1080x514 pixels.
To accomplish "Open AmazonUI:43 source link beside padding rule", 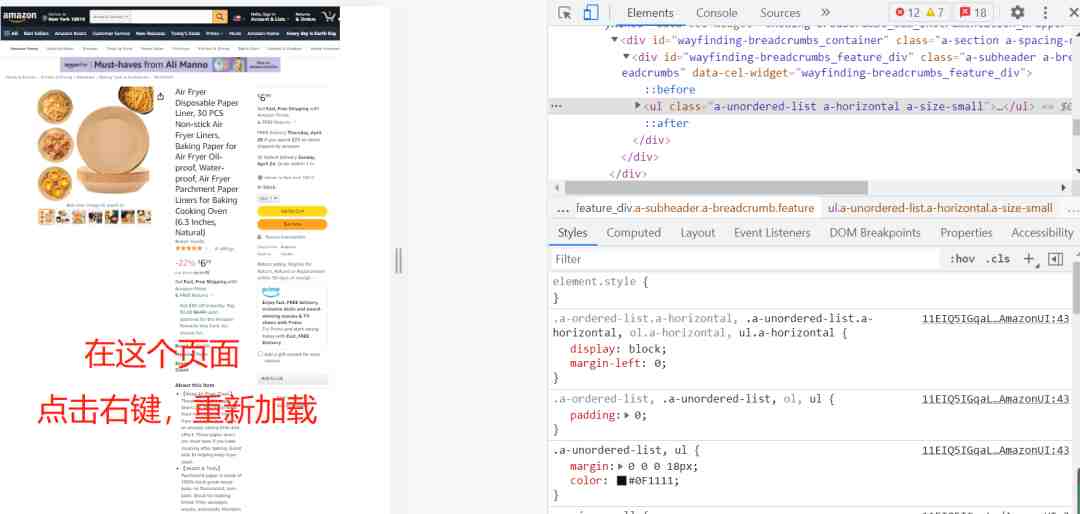I will click(x=995, y=399).
